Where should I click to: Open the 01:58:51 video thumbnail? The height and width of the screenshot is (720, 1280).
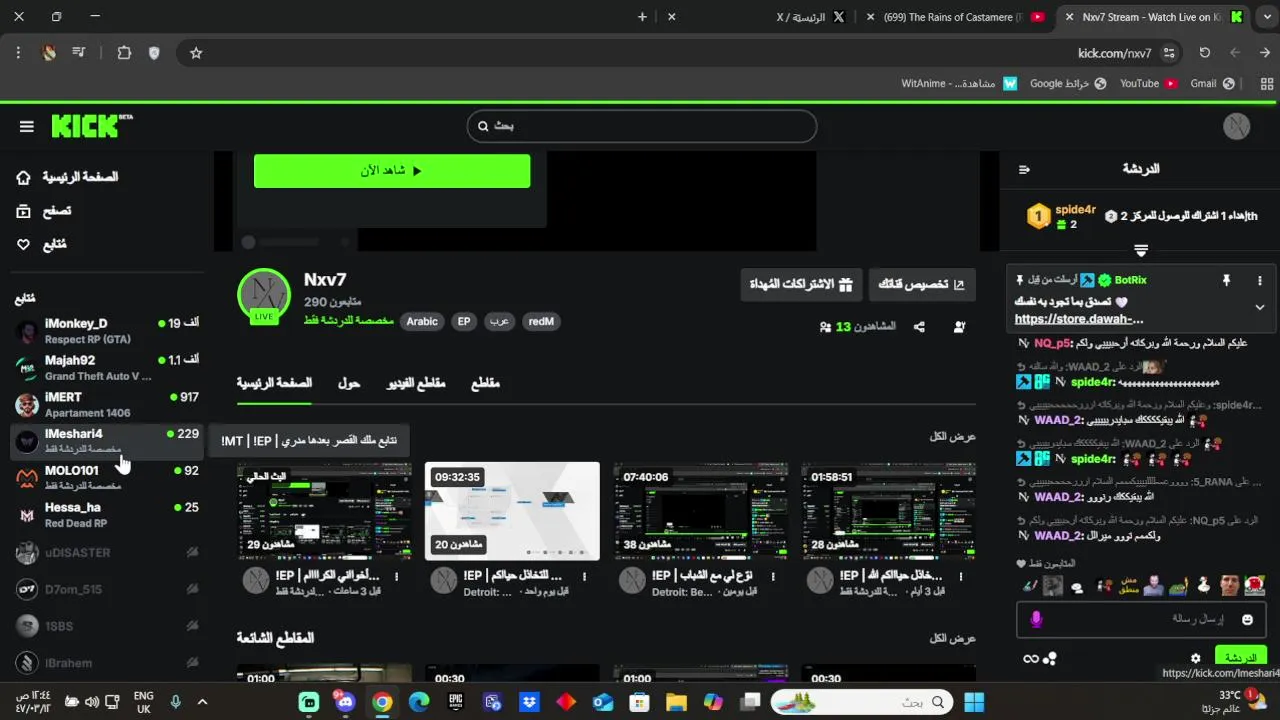click(888, 511)
